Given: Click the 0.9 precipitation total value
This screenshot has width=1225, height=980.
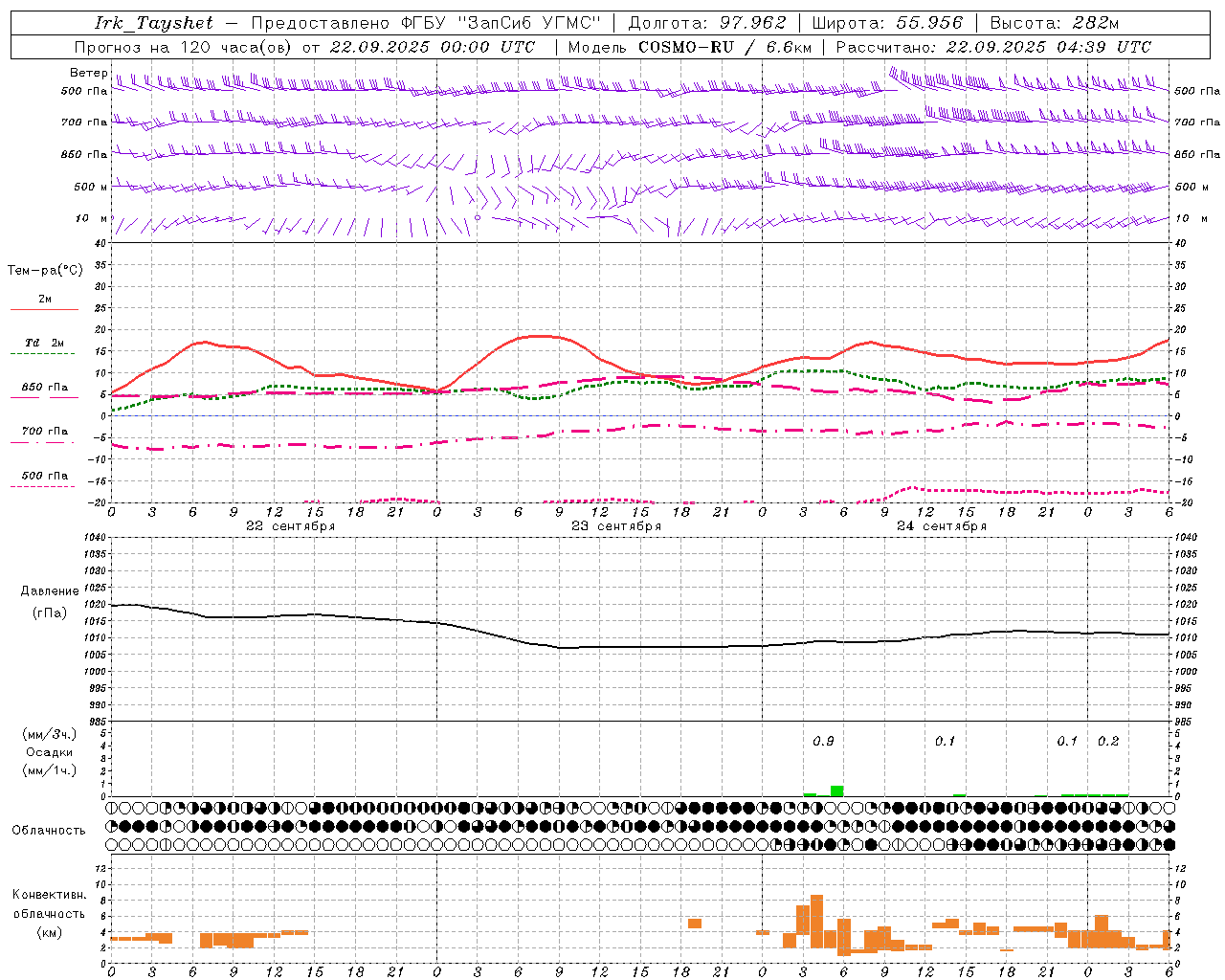Looking at the screenshot, I should (823, 741).
